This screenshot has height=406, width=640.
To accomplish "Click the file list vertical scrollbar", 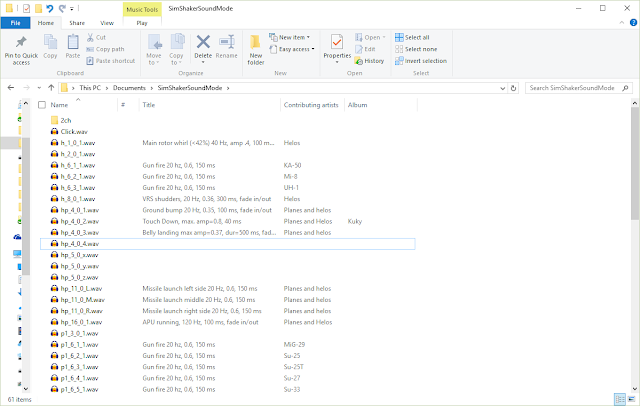I will pos(634,164).
